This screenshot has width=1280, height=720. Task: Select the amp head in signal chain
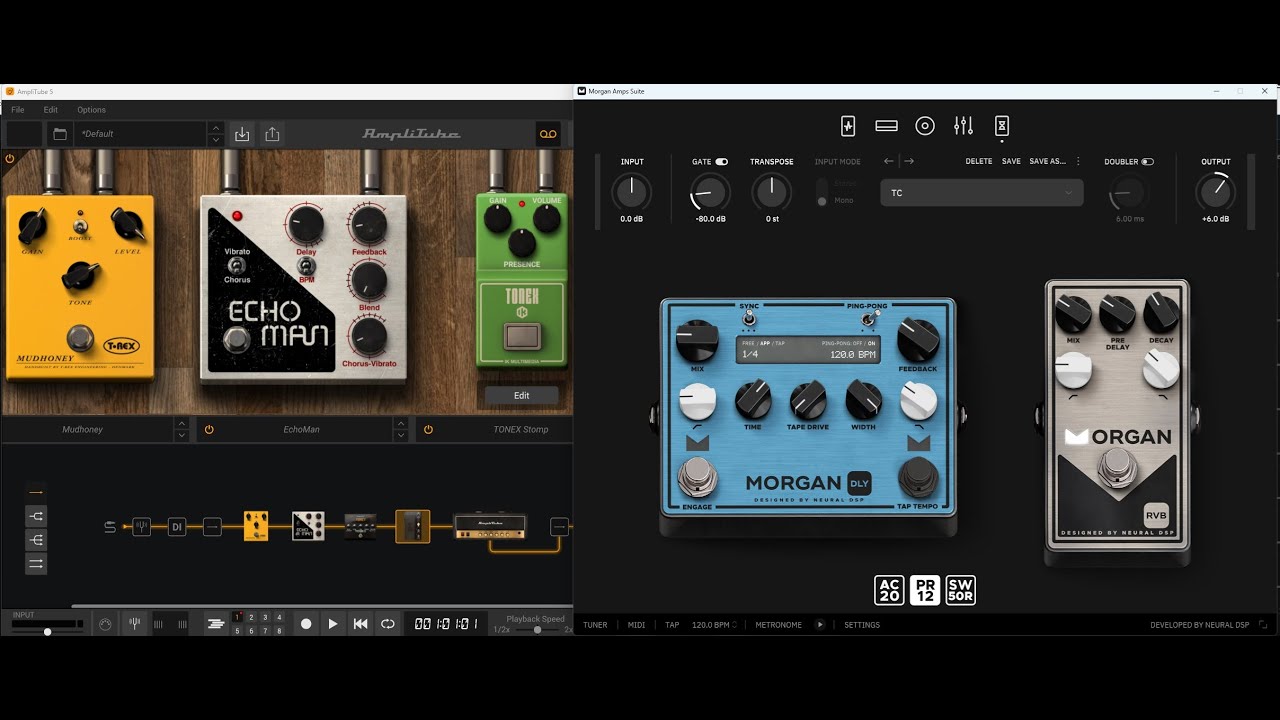coord(490,526)
